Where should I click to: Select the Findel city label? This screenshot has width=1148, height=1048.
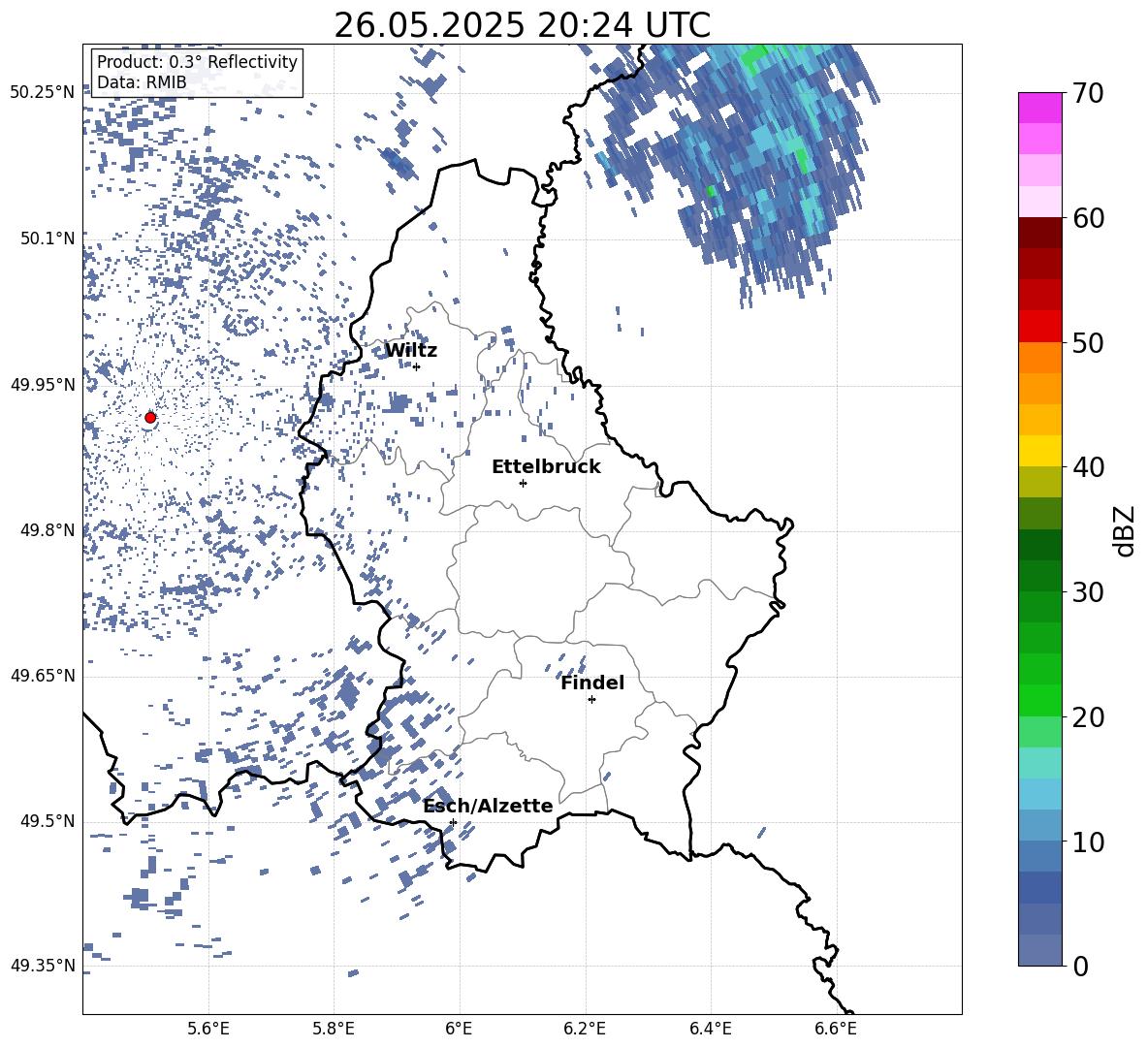coord(592,683)
